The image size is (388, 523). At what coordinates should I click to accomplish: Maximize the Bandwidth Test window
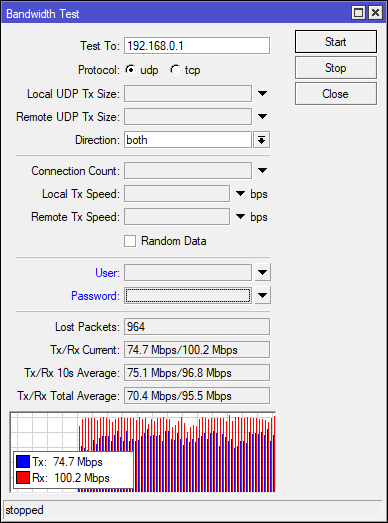358,13
